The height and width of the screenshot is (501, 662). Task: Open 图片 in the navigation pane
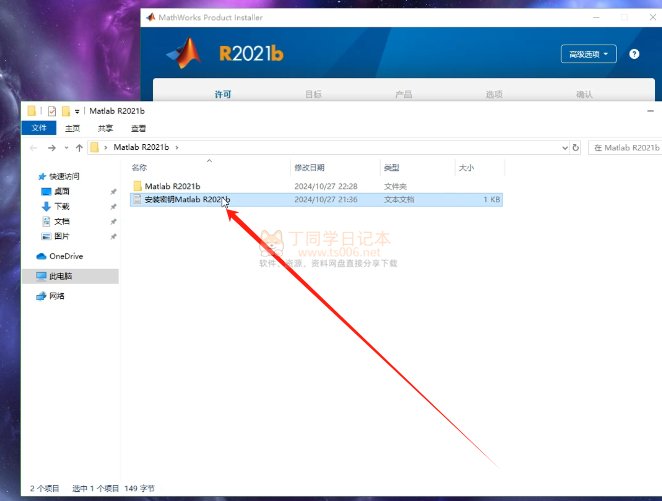tap(62, 236)
